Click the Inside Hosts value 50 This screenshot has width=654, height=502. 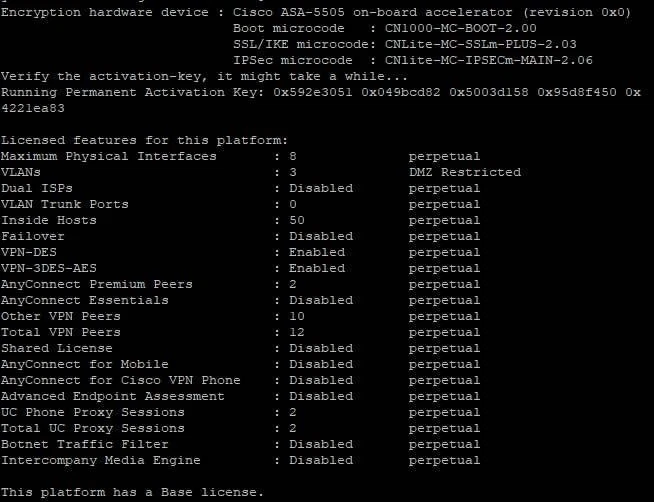click(x=297, y=220)
